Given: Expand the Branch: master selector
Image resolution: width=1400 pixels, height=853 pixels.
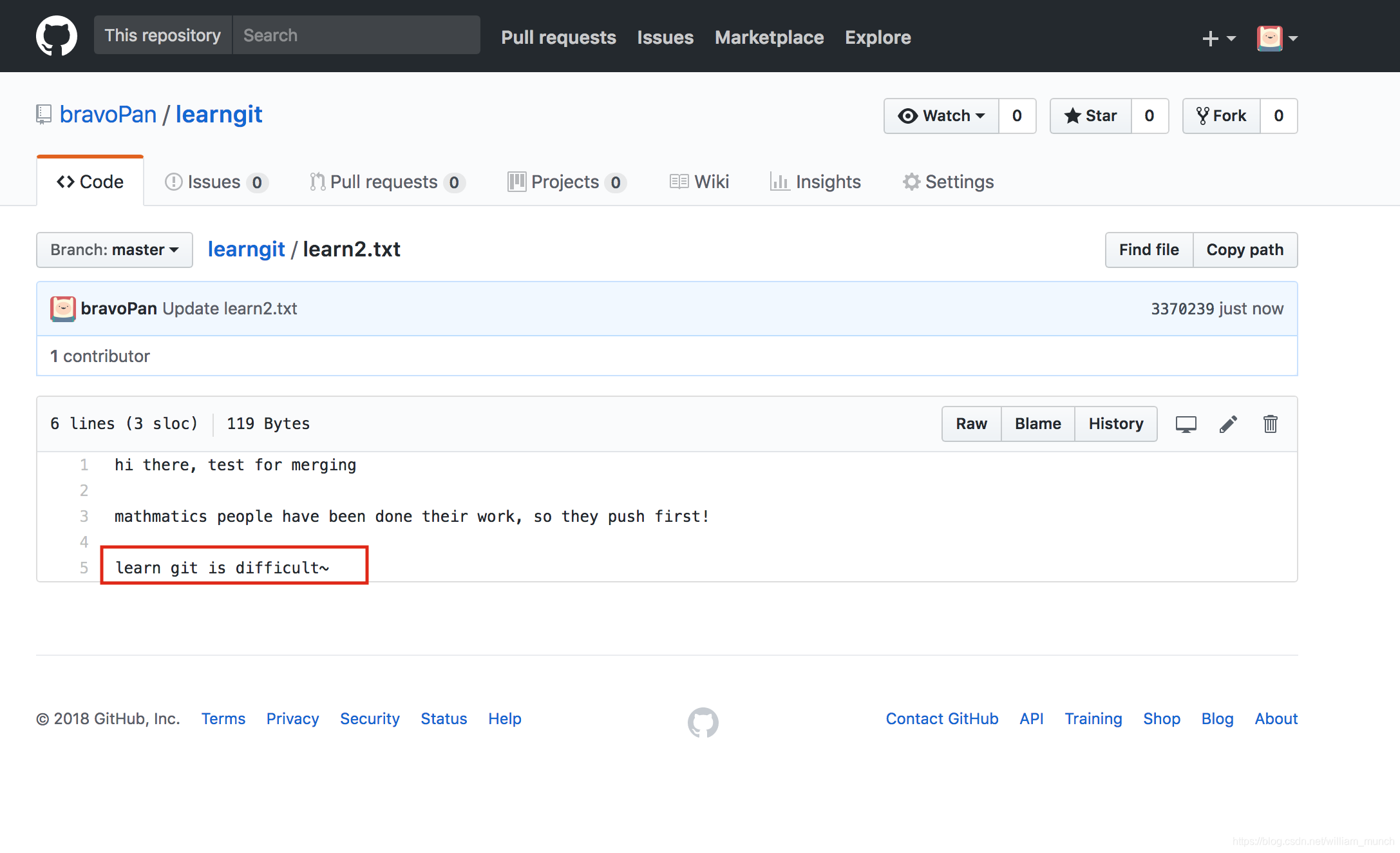Looking at the screenshot, I should point(115,250).
